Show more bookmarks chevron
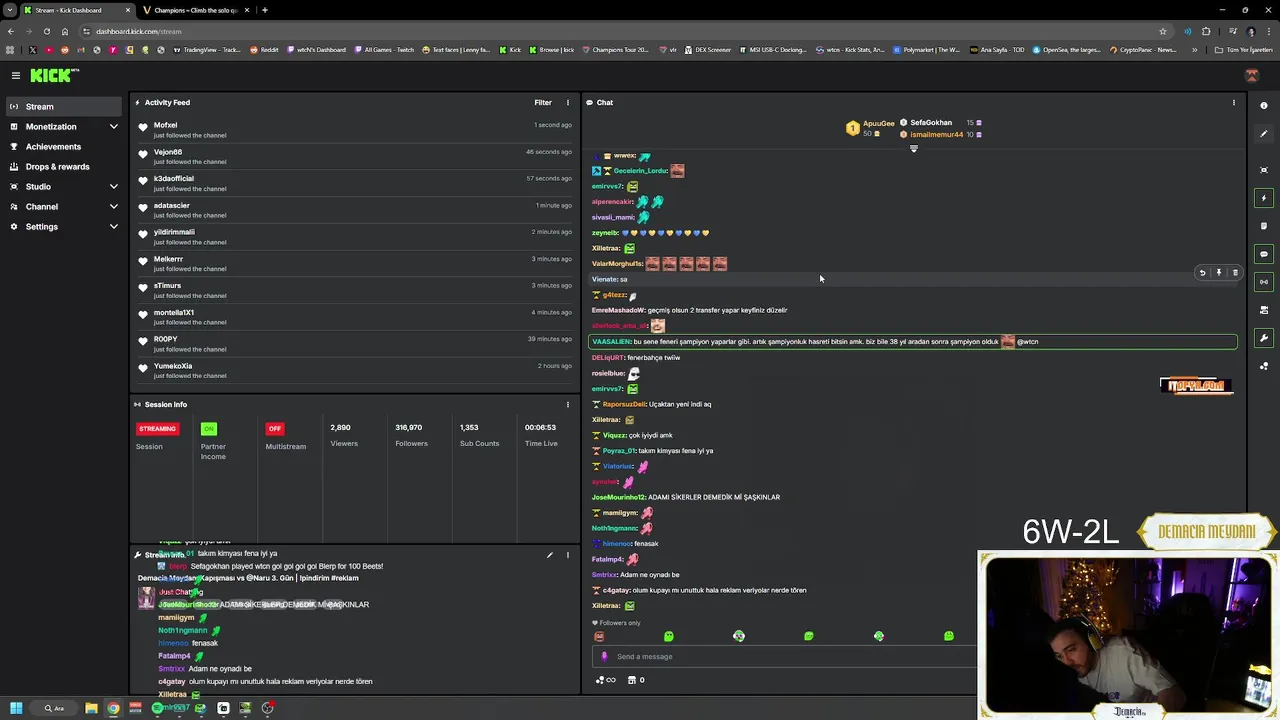This screenshot has width=1280, height=720. [1194, 50]
